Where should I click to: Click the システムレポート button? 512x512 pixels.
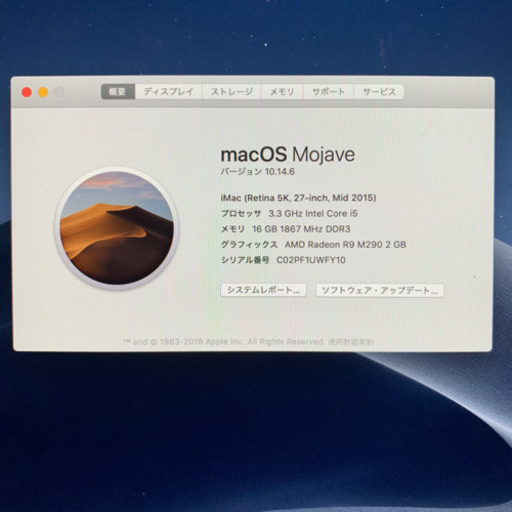pos(263,290)
